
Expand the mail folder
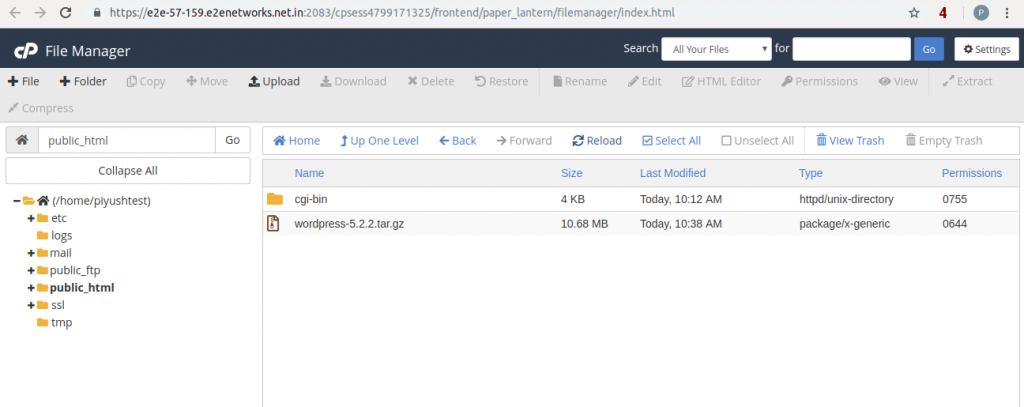click(x=31, y=253)
